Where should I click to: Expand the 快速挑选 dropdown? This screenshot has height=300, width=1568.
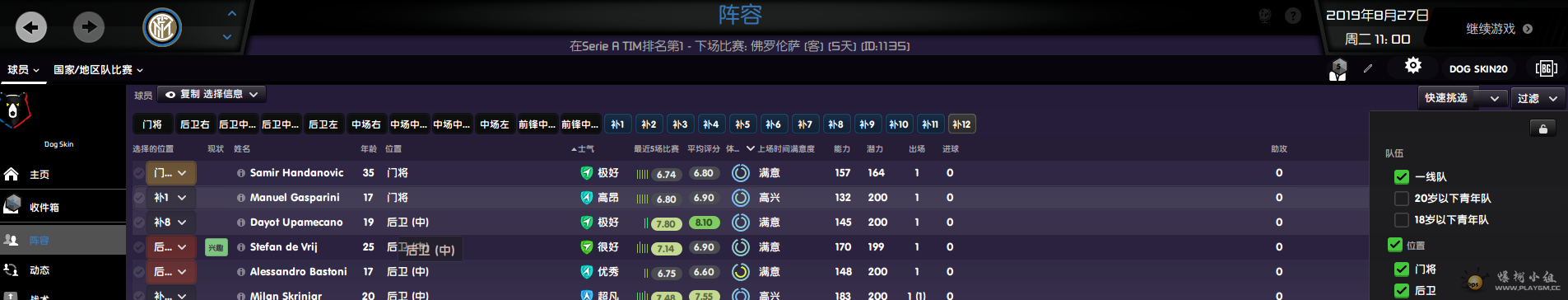point(1463,98)
